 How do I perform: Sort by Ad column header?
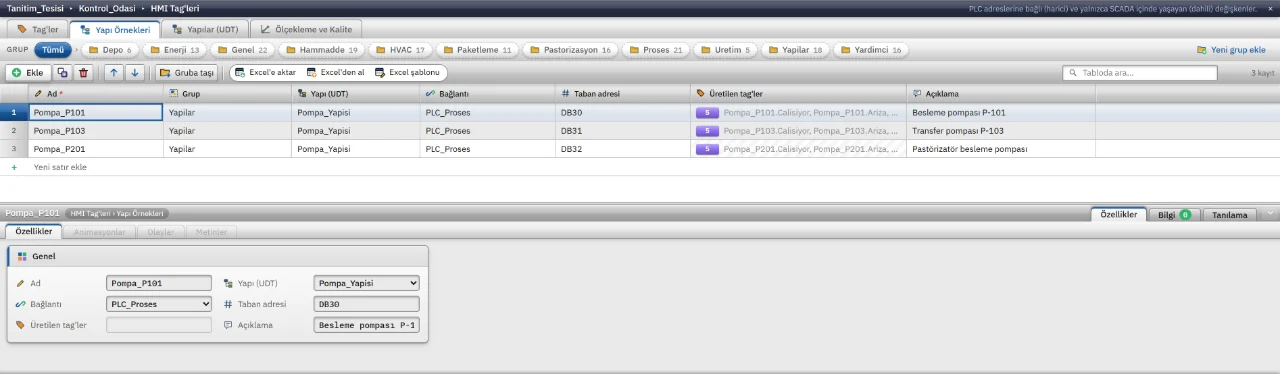(96, 93)
